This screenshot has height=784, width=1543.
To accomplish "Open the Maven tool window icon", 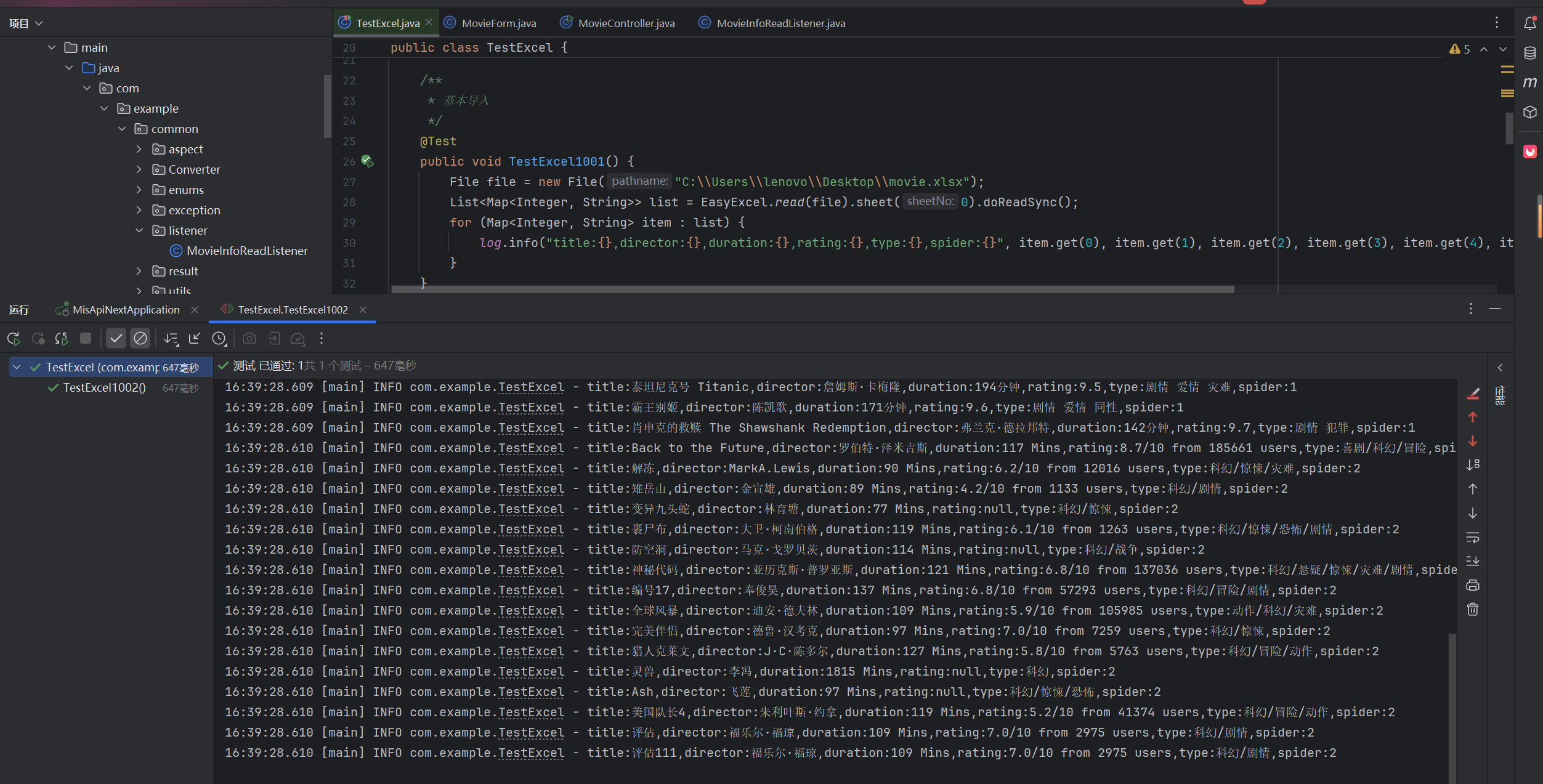I will [1529, 82].
